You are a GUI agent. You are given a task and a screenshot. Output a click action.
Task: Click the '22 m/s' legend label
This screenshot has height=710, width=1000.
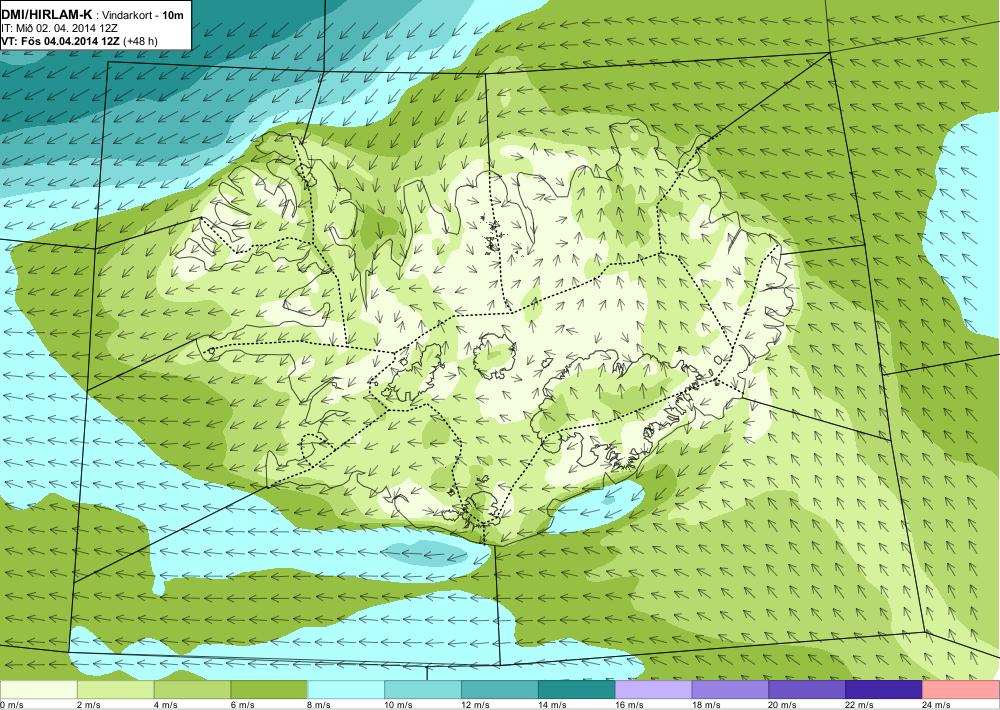[x=860, y=705]
